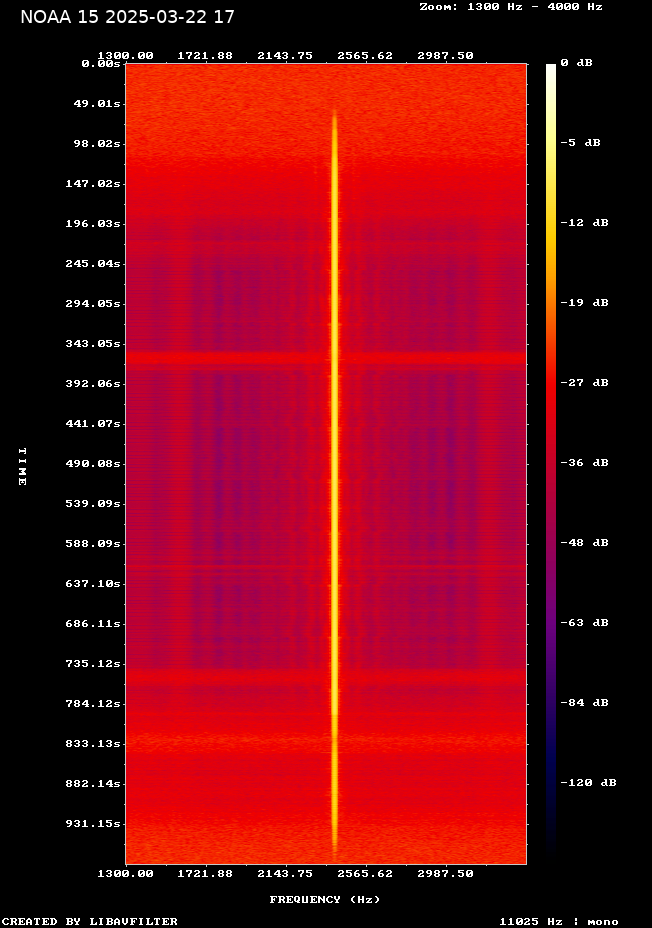Click 'CREATED BY LIBAVFILTER' footer text
652x928 pixels.
pos(89,921)
